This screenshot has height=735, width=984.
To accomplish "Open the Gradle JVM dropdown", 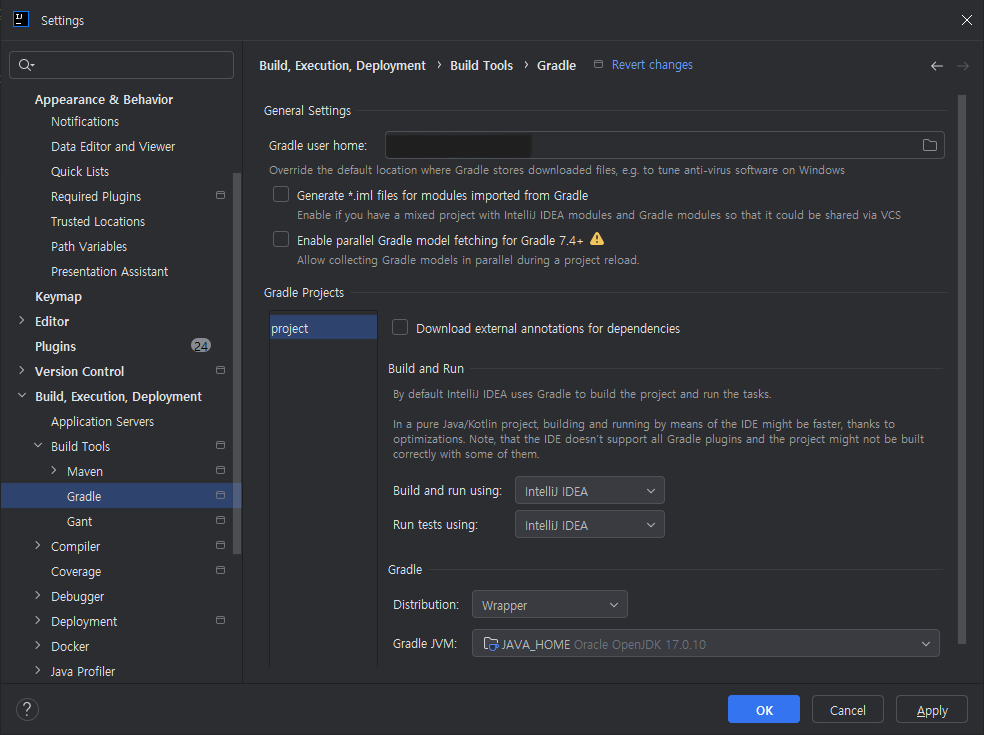I will (x=705, y=644).
